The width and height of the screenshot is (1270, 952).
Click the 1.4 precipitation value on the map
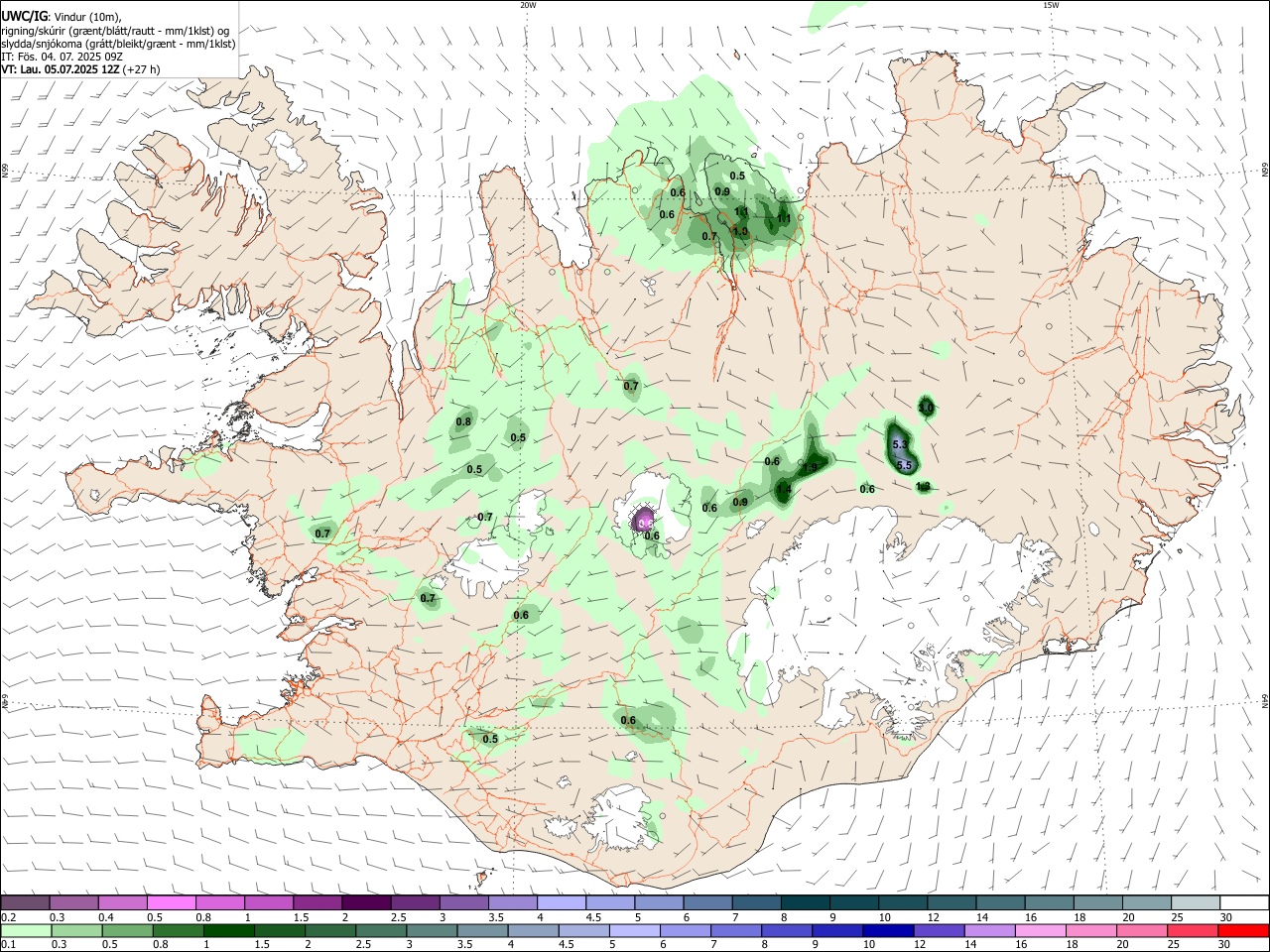click(x=784, y=489)
